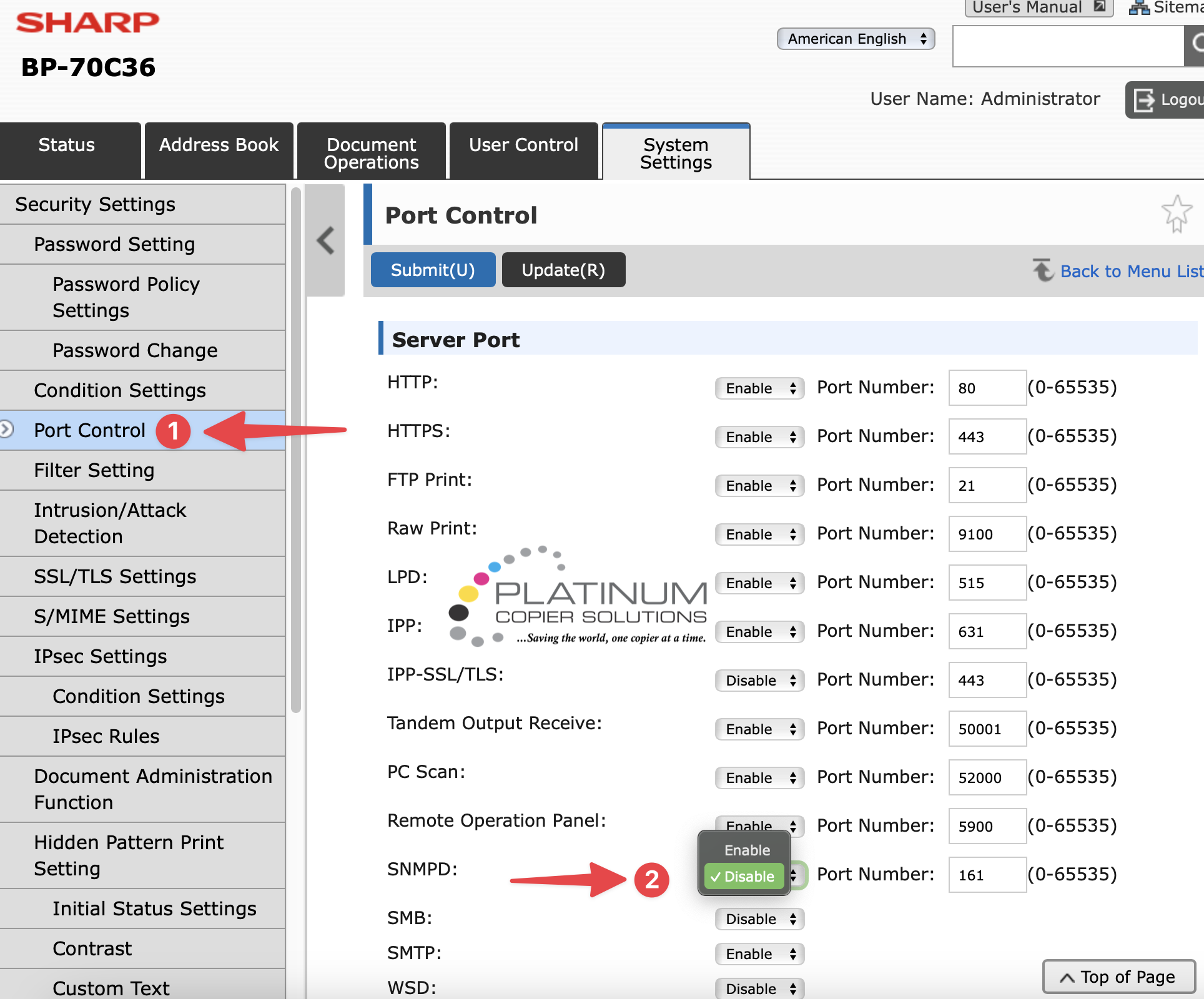Viewport: 1204px width, 999px height.
Task: Select Disable option in SNMPD popup
Action: click(744, 877)
